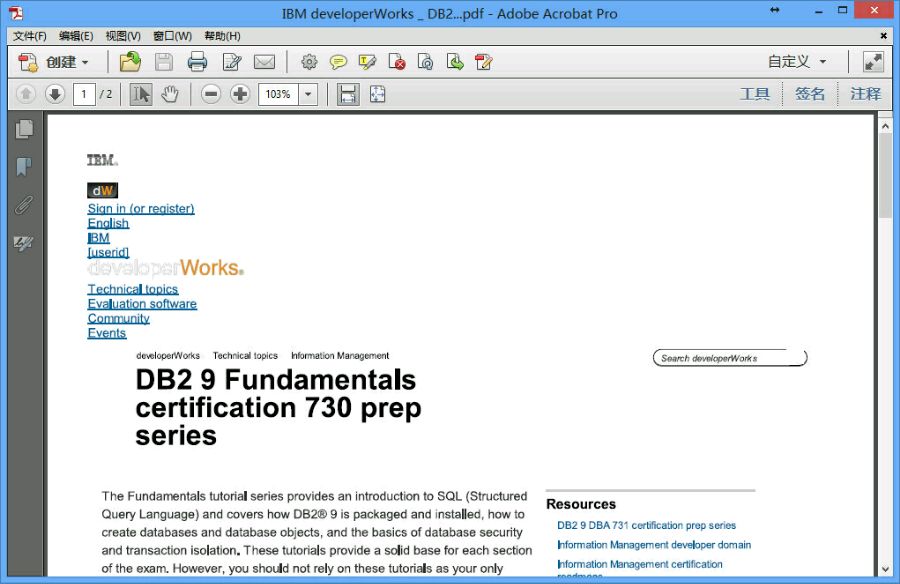Click the vertical scrollbar thumb
Image resolution: width=900 pixels, height=584 pixels.
pyautogui.click(x=885, y=175)
